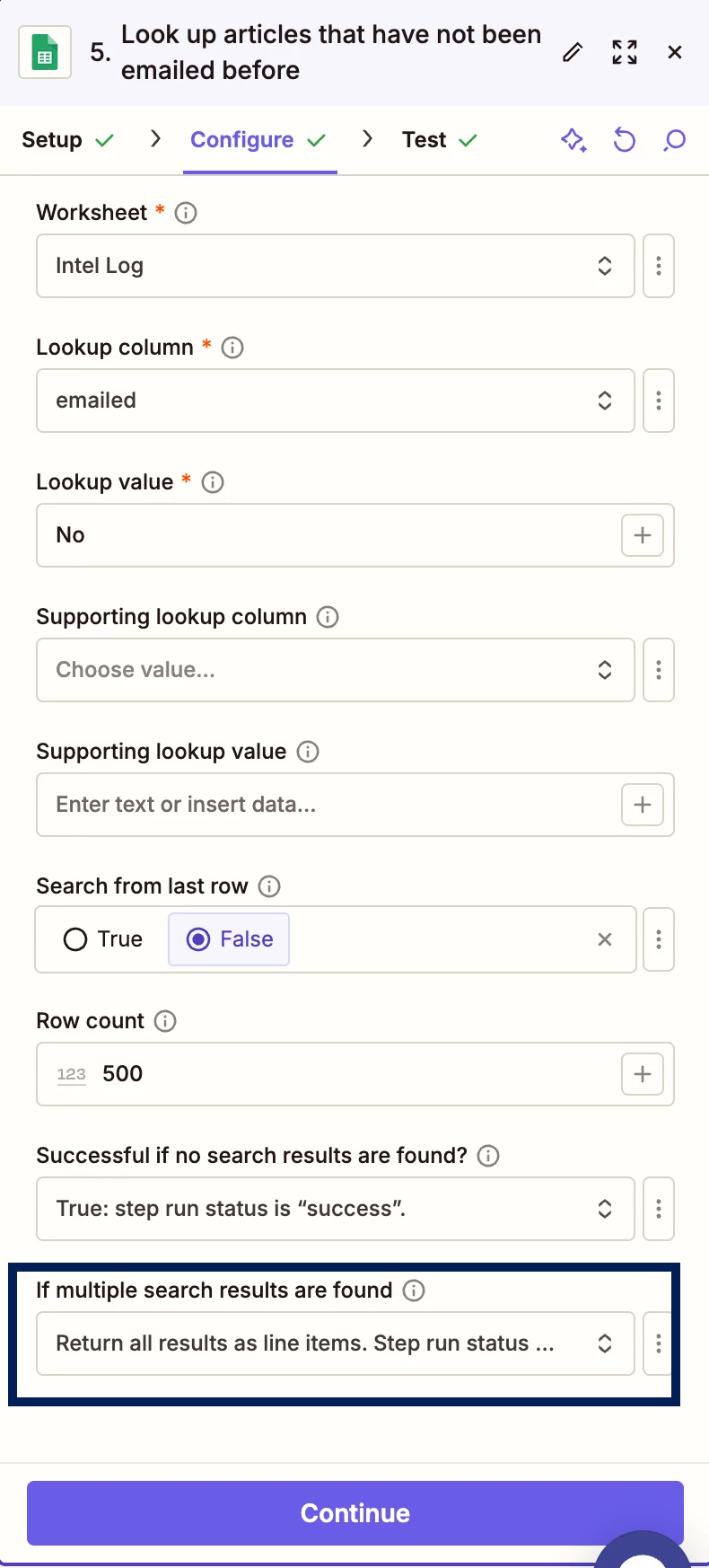Expand the multiple search results dropdown
Image resolution: width=709 pixels, height=1568 pixels.
point(335,1343)
